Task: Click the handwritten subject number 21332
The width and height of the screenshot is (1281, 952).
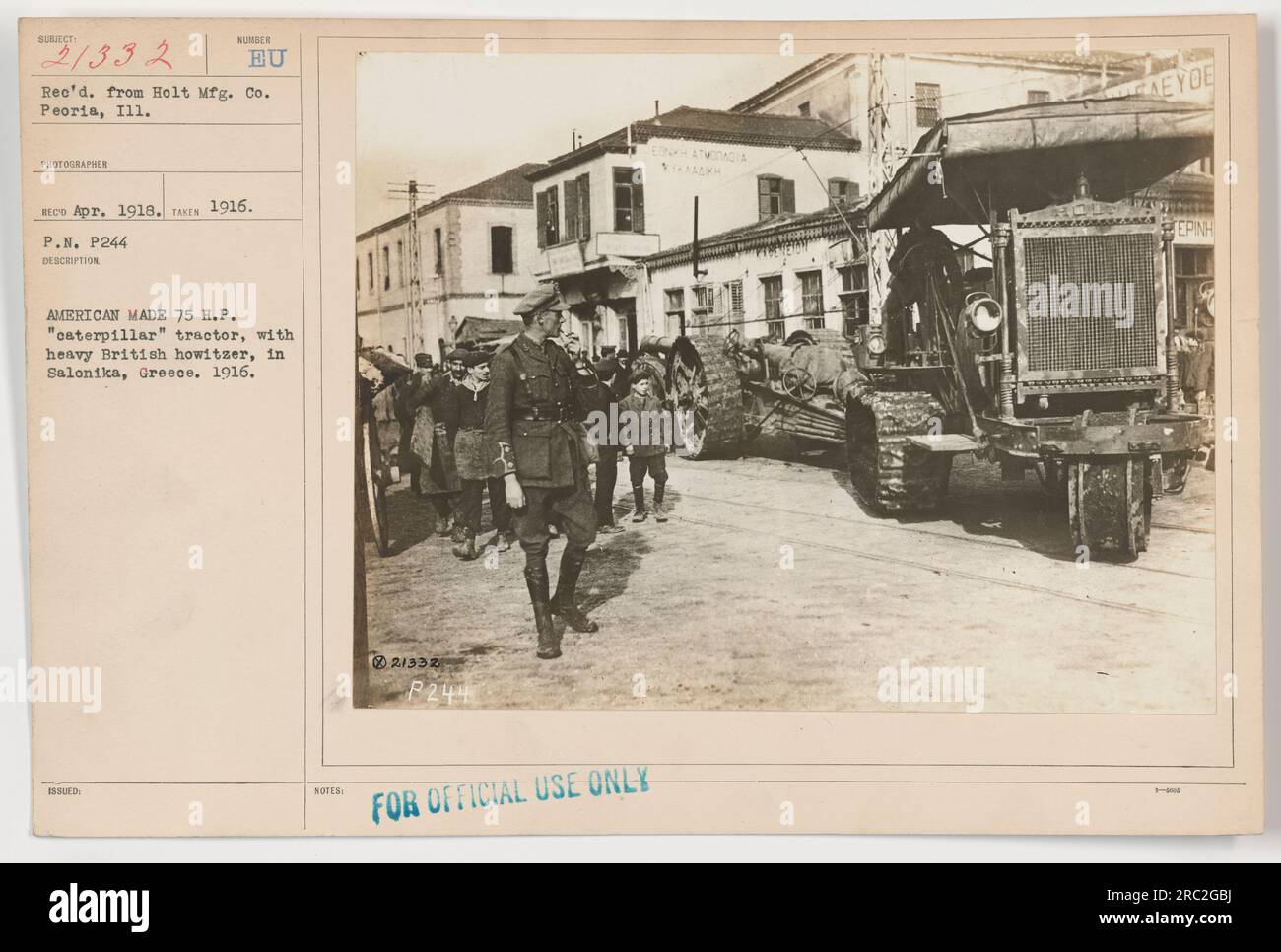Action: coord(109,57)
